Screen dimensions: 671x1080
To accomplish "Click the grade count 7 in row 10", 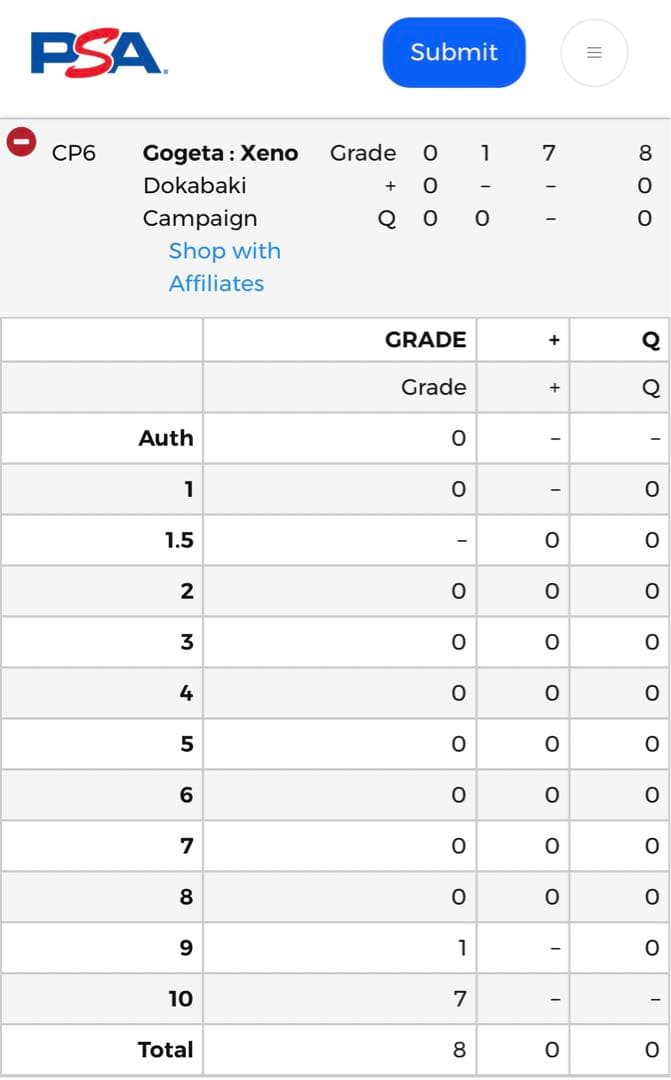I will [x=460, y=998].
